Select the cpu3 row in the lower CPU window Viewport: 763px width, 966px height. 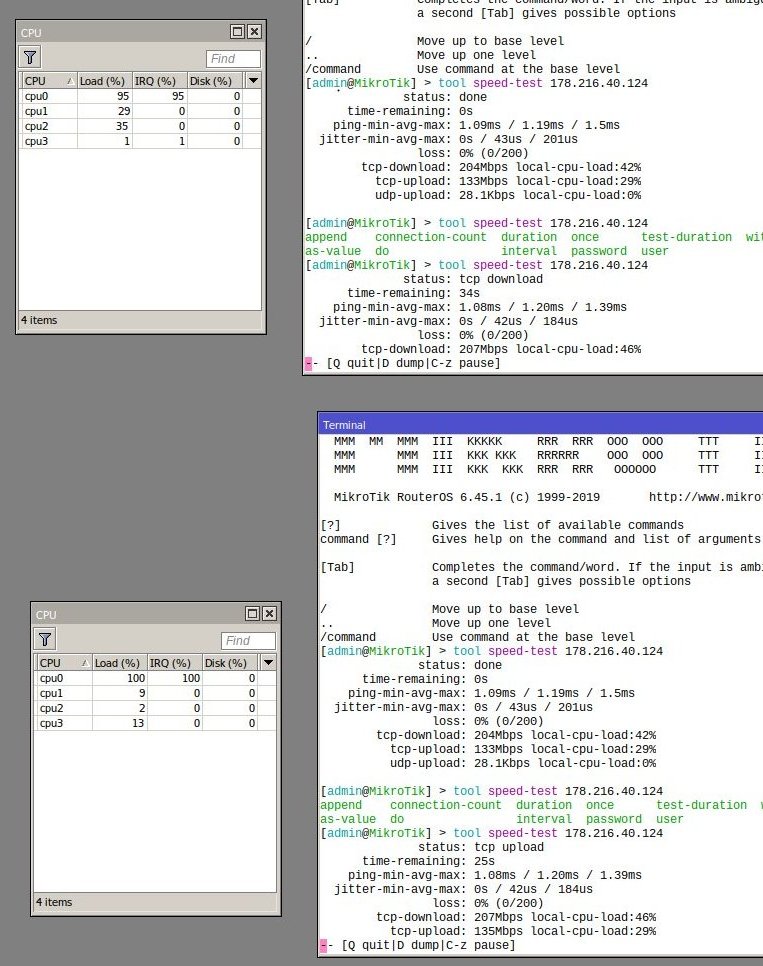[x=155, y=723]
